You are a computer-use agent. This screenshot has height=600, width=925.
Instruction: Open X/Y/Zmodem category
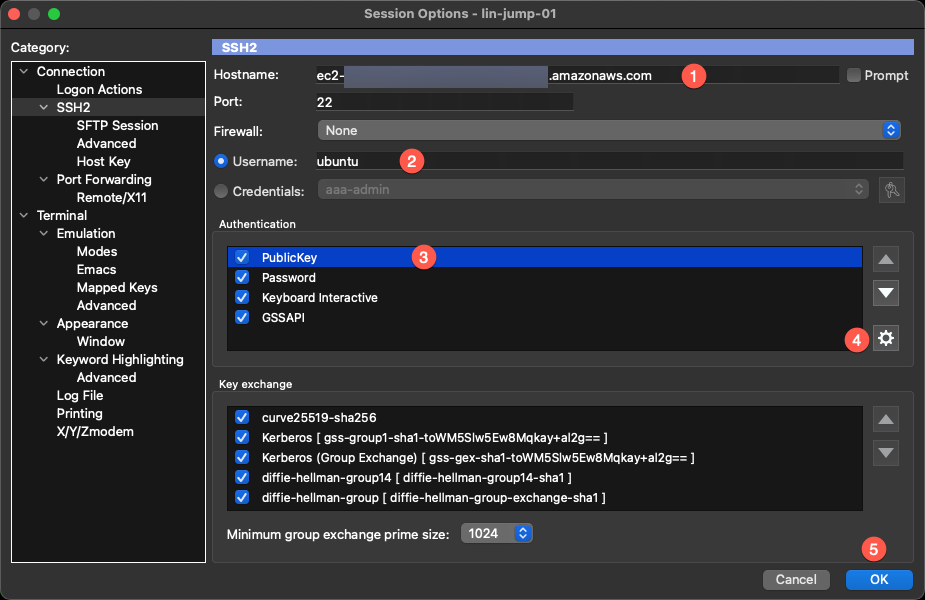coord(95,431)
